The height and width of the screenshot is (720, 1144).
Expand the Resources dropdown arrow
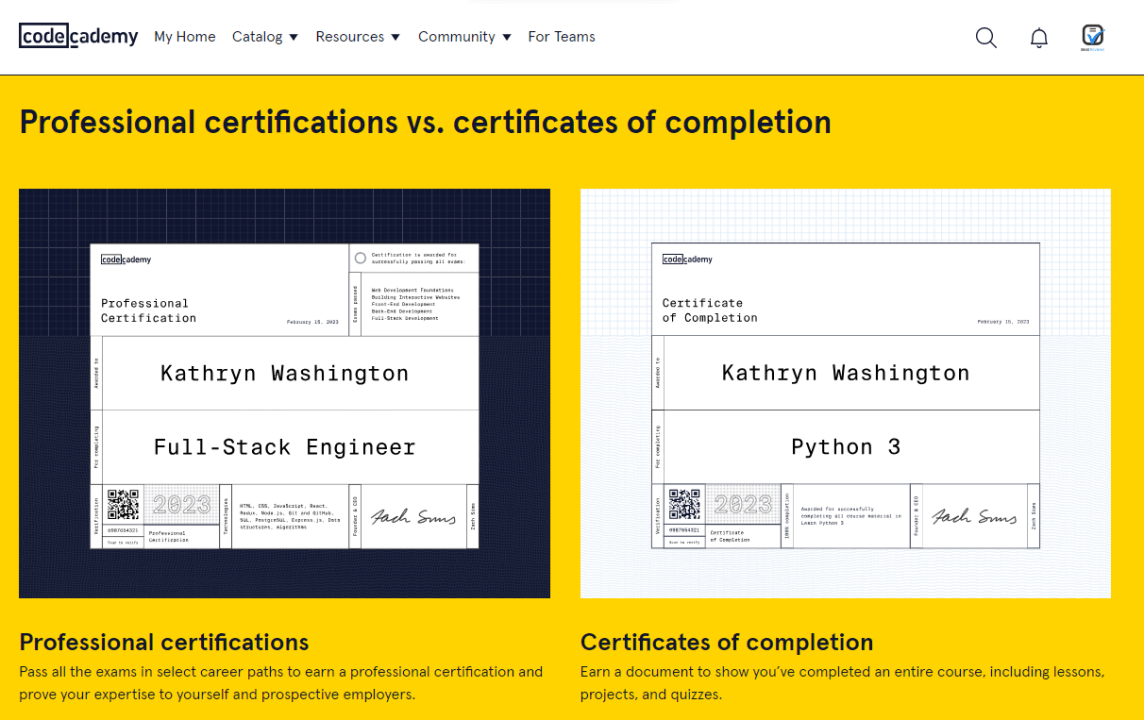pos(395,37)
